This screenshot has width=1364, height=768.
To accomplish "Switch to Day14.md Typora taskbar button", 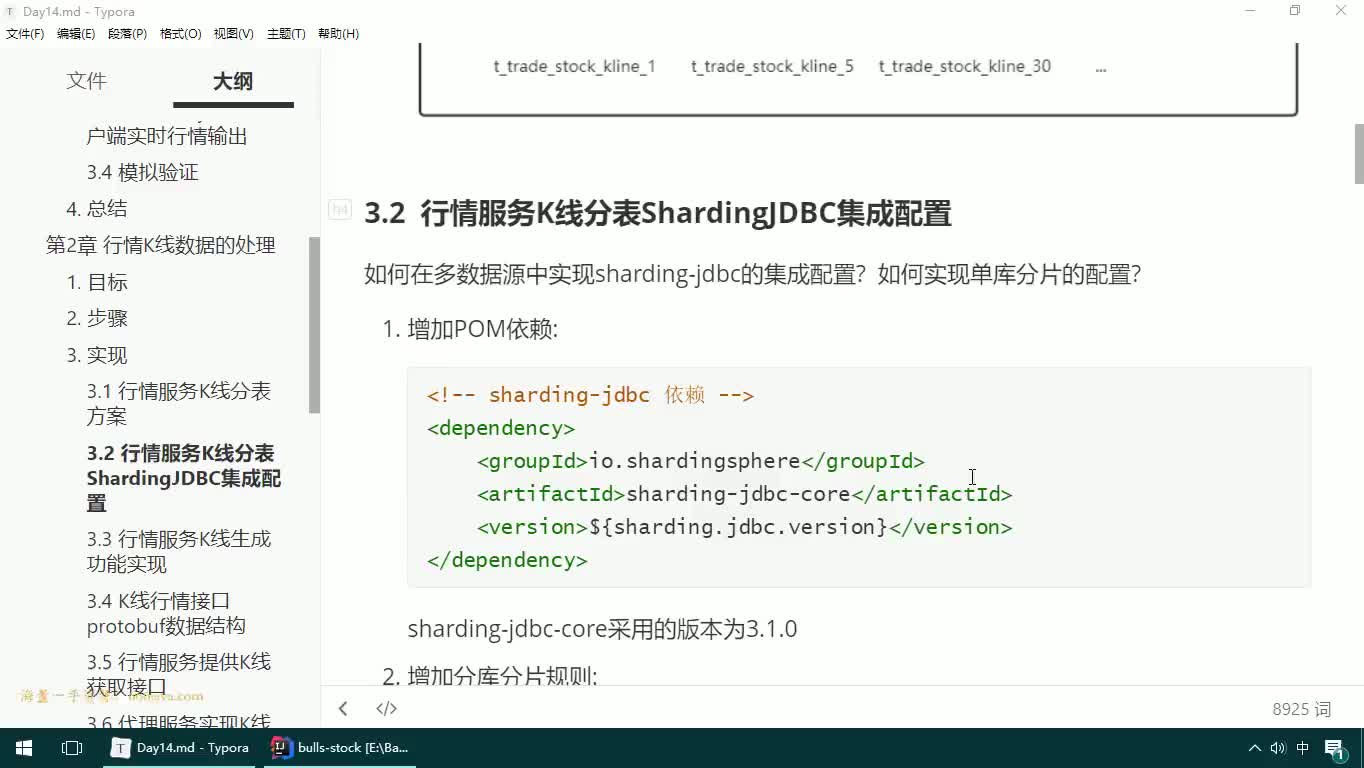I will 182,748.
